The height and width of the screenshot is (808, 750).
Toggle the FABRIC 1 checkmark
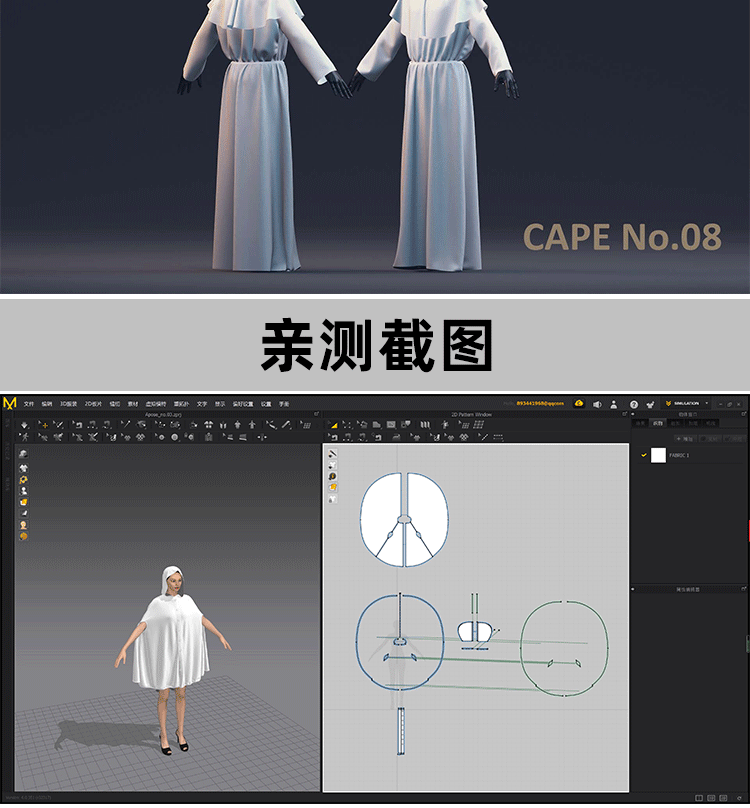pyautogui.click(x=644, y=455)
